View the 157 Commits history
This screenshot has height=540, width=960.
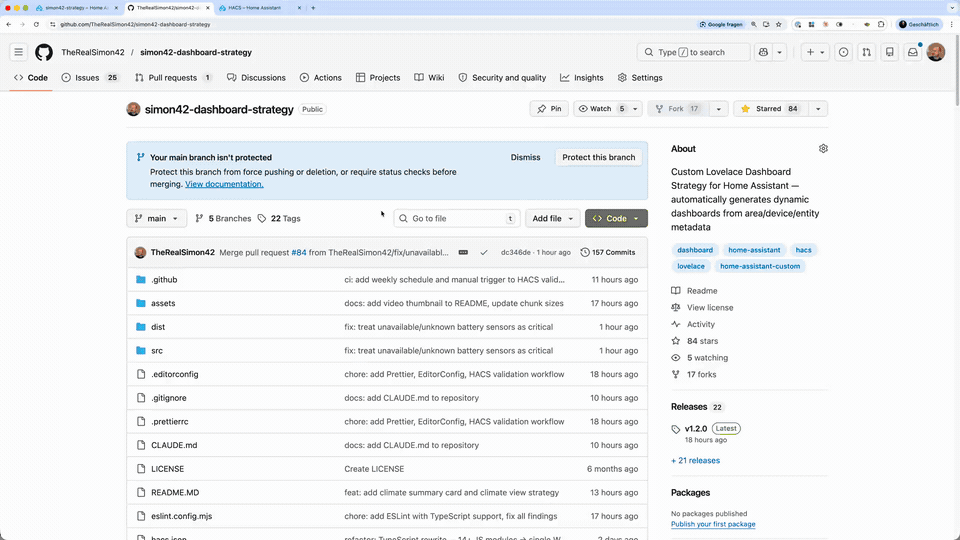(607, 252)
